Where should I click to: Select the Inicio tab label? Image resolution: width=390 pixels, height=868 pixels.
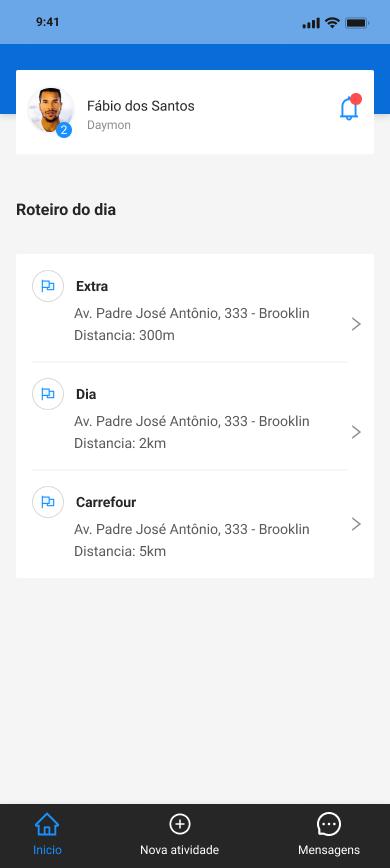point(47,850)
